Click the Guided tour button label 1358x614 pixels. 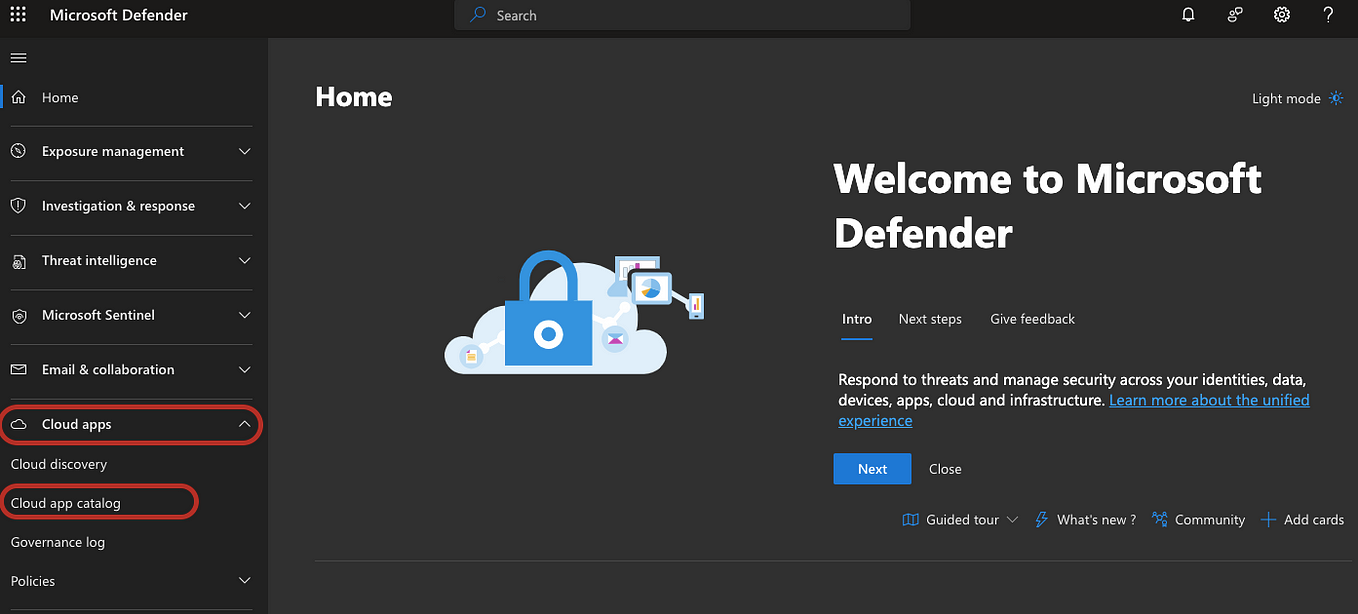(x=962, y=520)
